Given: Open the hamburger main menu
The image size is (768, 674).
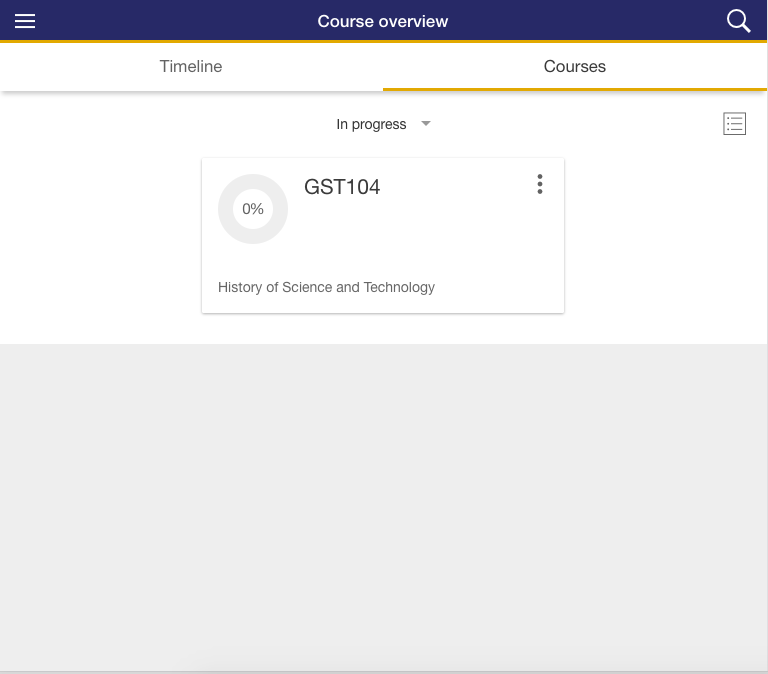Looking at the screenshot, I should (x=25, y=21).
